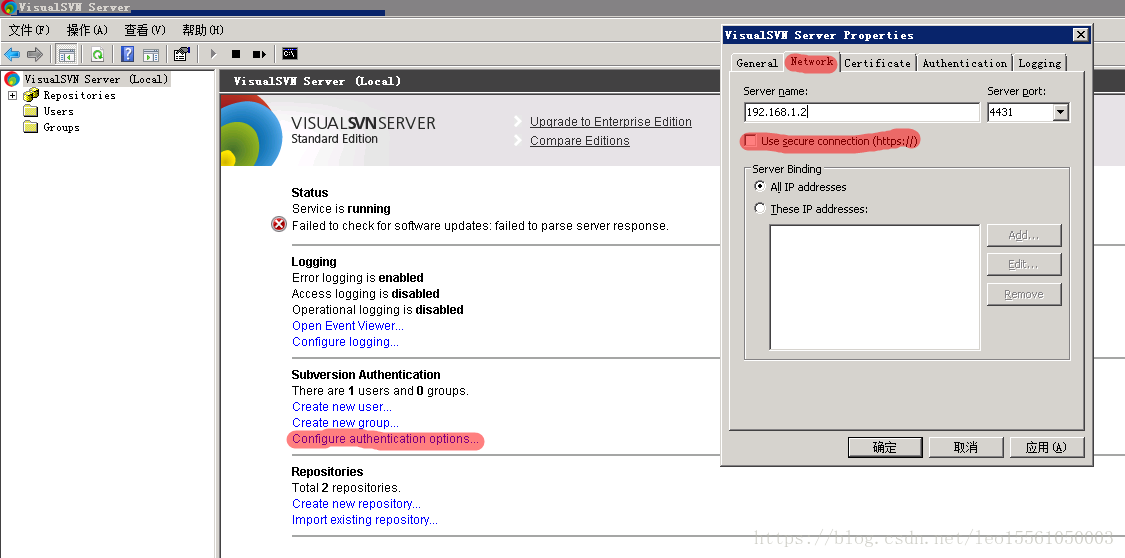This screenshot has height=558, width=1125.
Task: Open the 操作(A) menu
Action: [87, 30]
